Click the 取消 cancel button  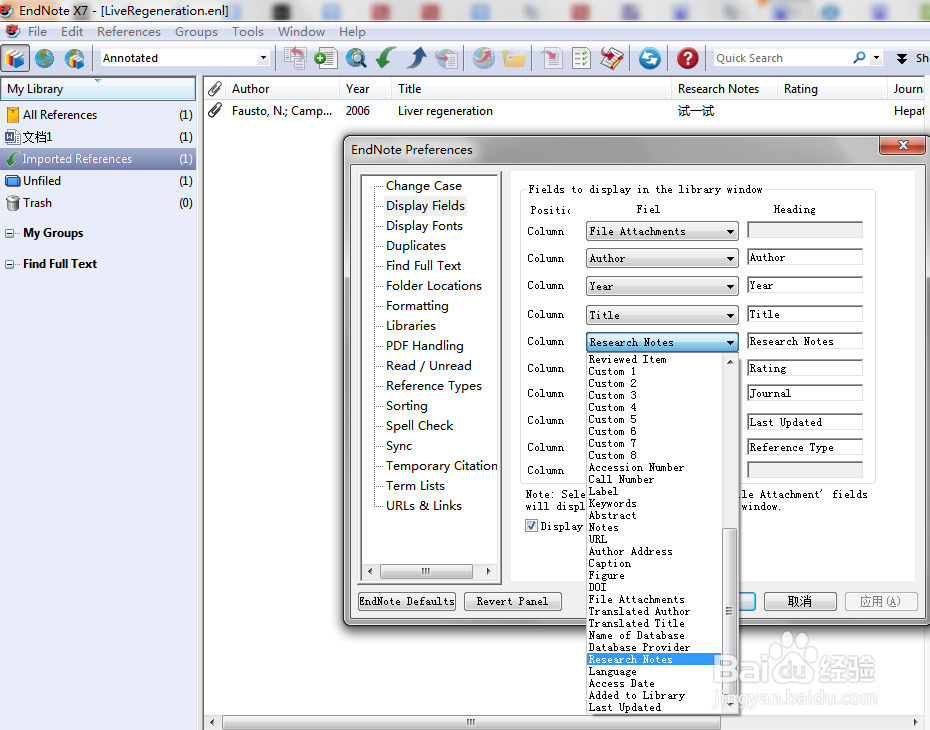[800, 601]
